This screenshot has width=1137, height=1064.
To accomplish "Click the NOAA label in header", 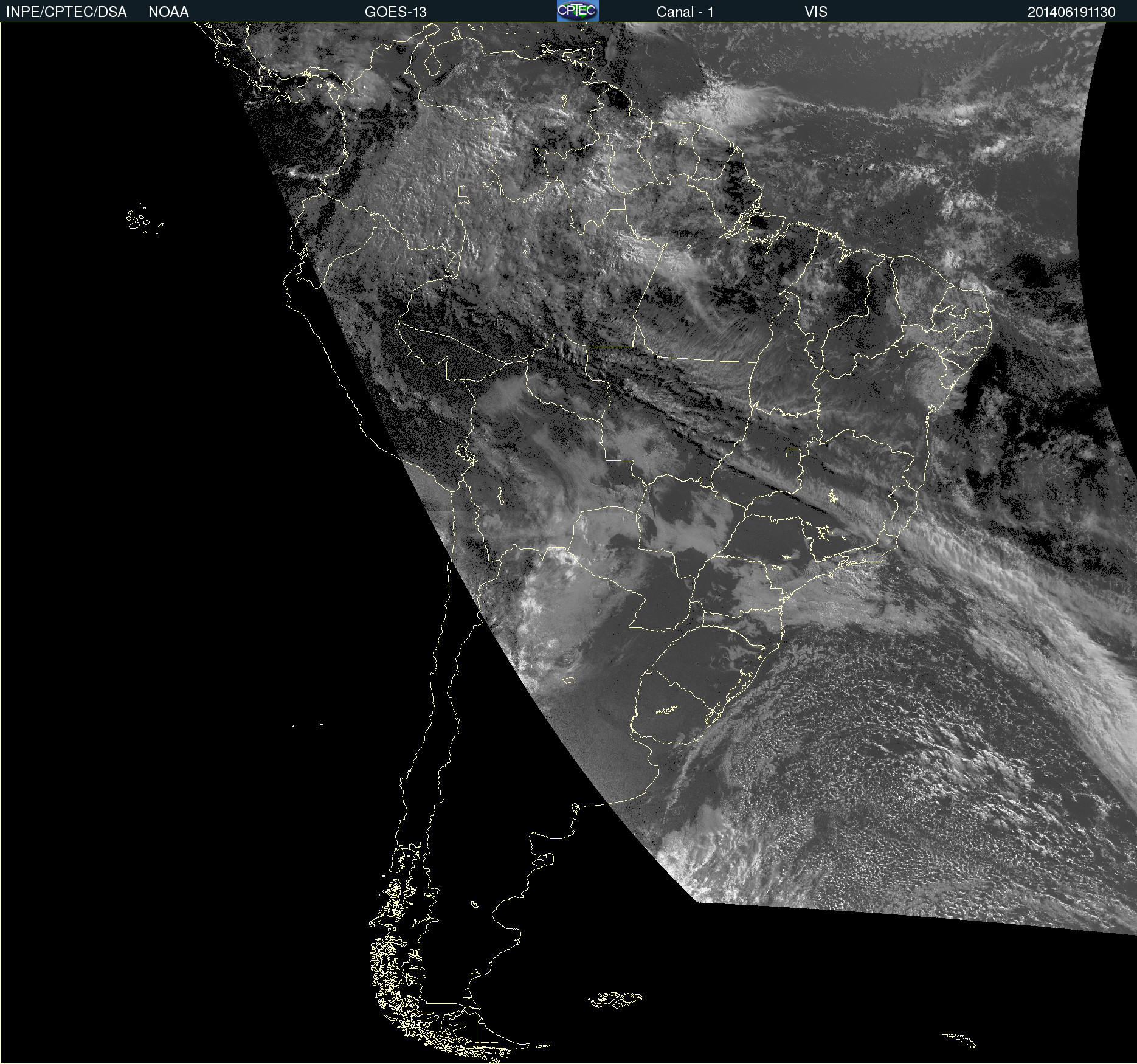I will pos(168,12).
